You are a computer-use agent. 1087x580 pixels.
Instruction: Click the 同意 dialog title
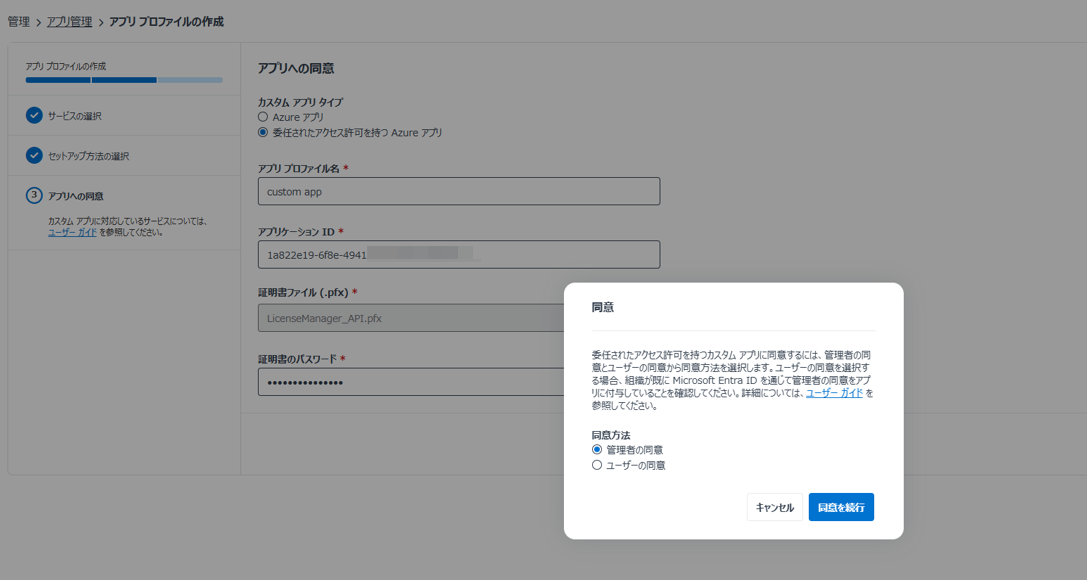tap(602, 307)
